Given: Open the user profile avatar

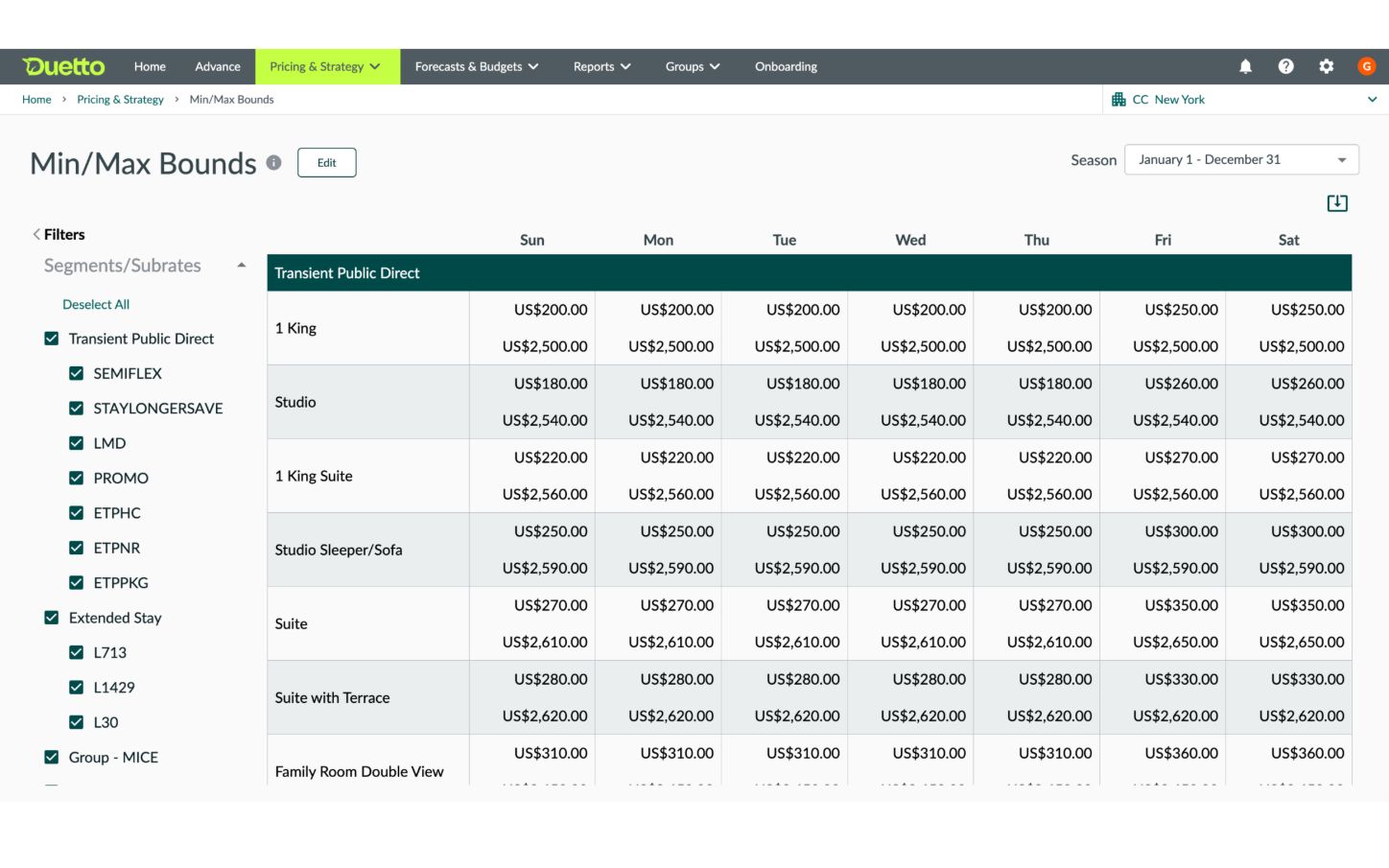Looking at the screenshot, I should [1366, 66].
